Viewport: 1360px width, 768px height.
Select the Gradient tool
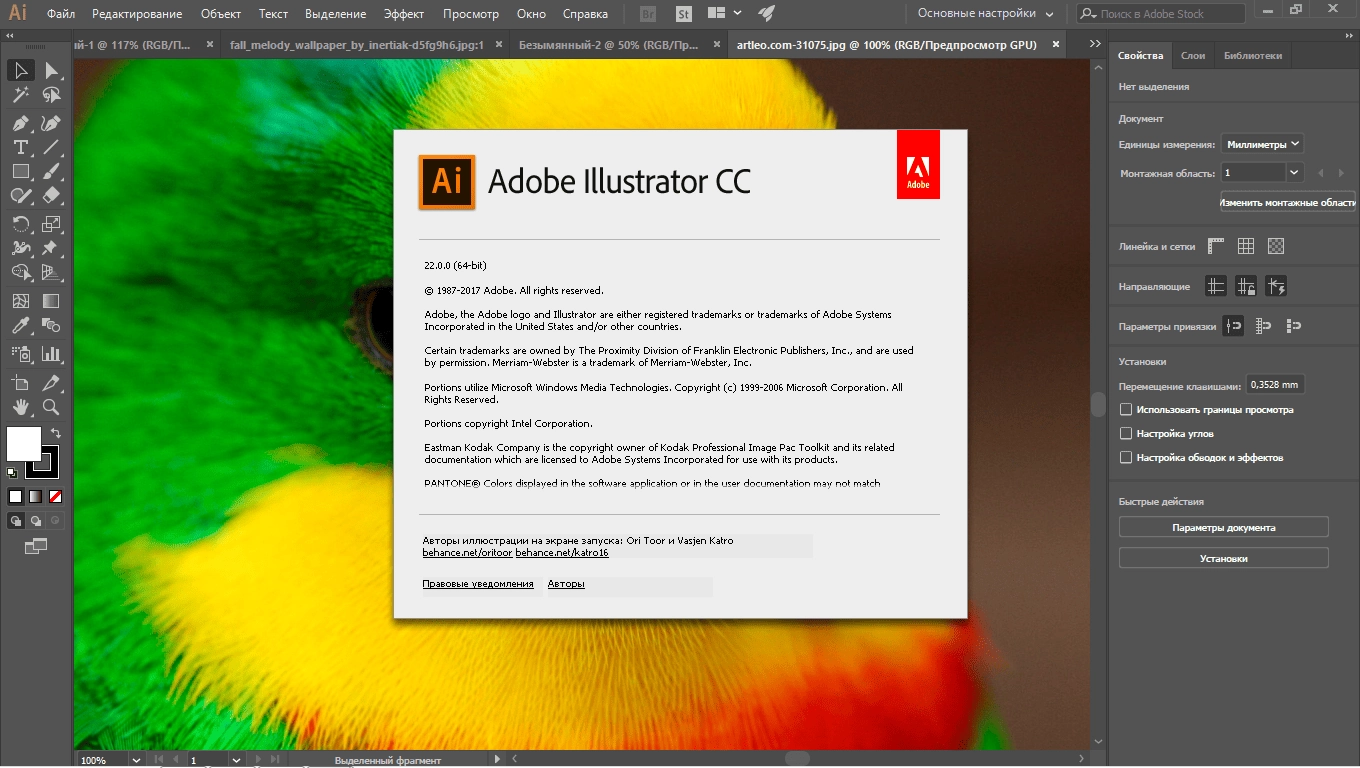51,300
